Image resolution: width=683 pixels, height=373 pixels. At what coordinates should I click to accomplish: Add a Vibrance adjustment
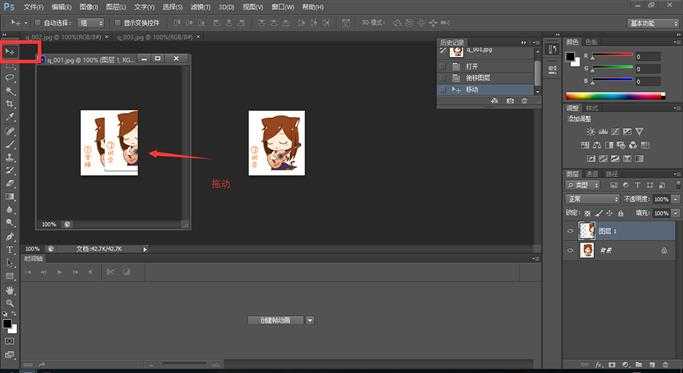click(639, 131)
